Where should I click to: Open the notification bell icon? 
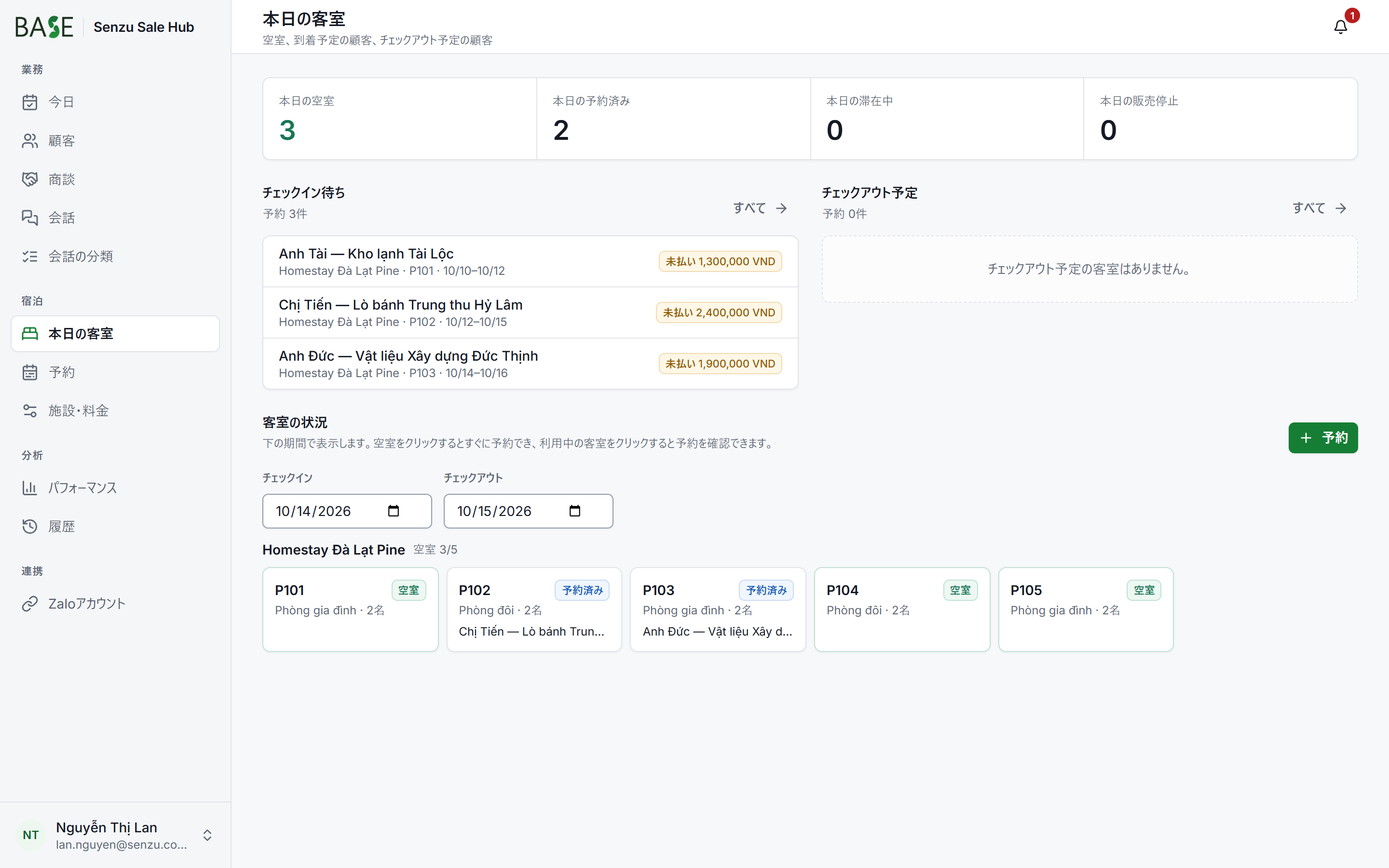tap(1340, 27)
